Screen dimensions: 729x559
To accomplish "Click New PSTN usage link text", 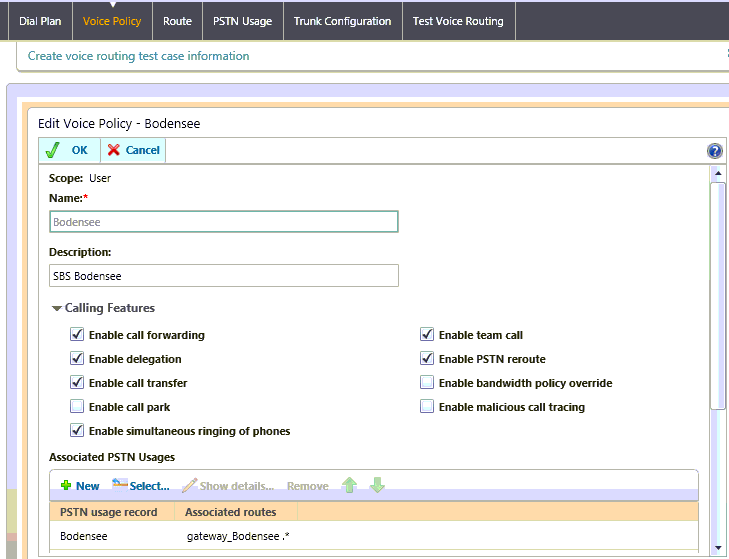I will pyautogui.click(x=87, y=486).
